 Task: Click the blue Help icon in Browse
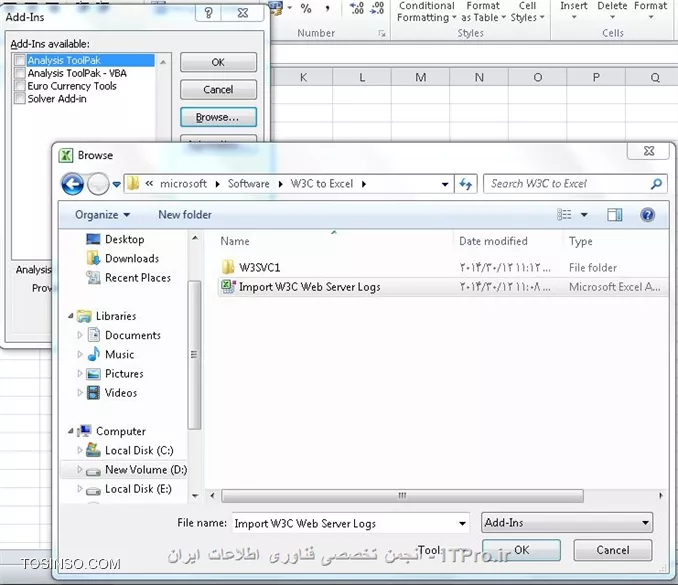[x=647, y=215]
